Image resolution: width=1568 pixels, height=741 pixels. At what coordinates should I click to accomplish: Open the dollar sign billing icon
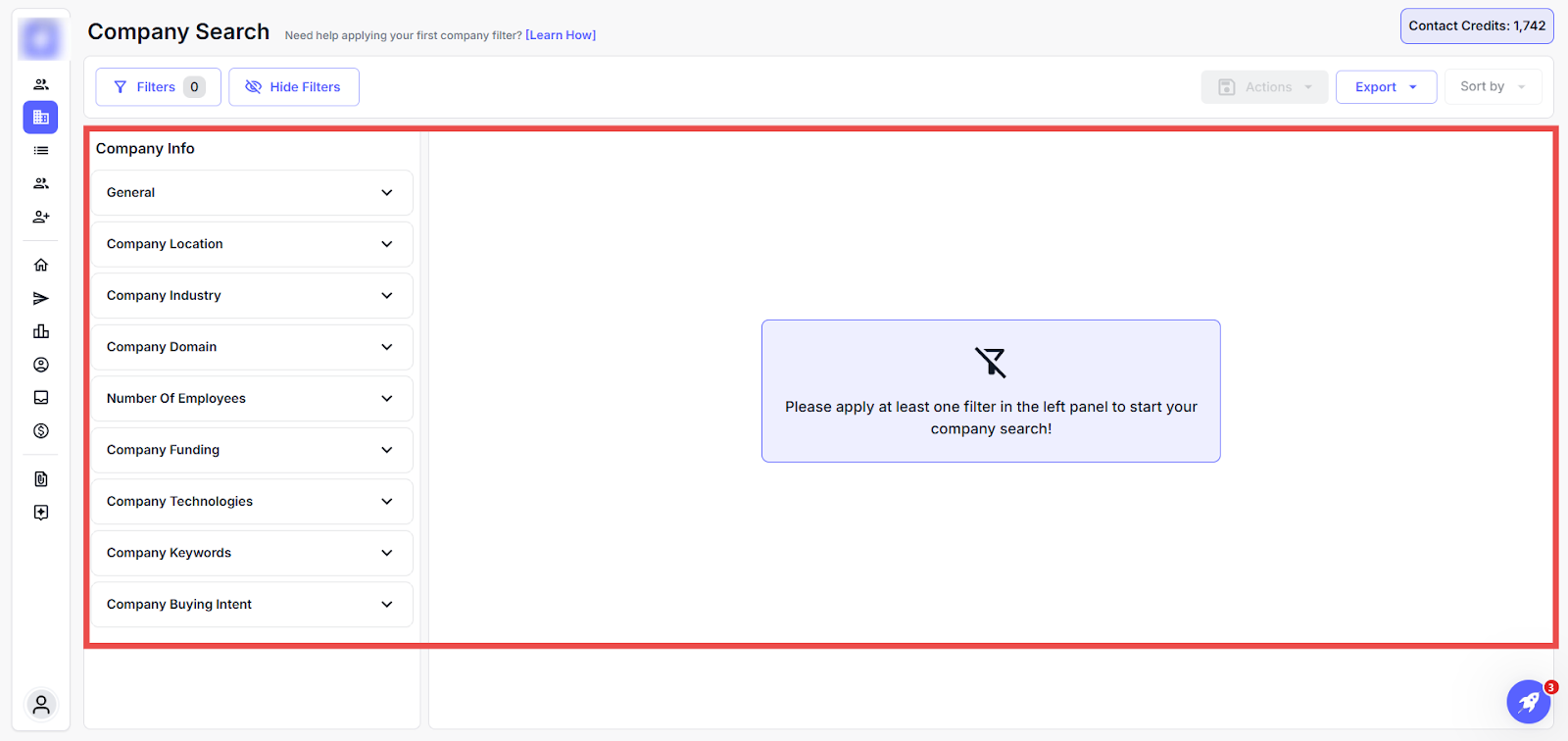tap(41, 431)
